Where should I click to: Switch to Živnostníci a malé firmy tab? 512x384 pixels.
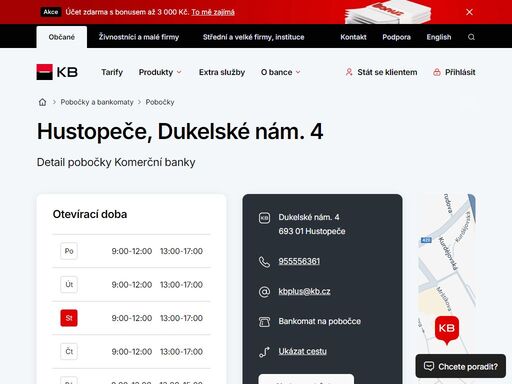coord(139,37)
